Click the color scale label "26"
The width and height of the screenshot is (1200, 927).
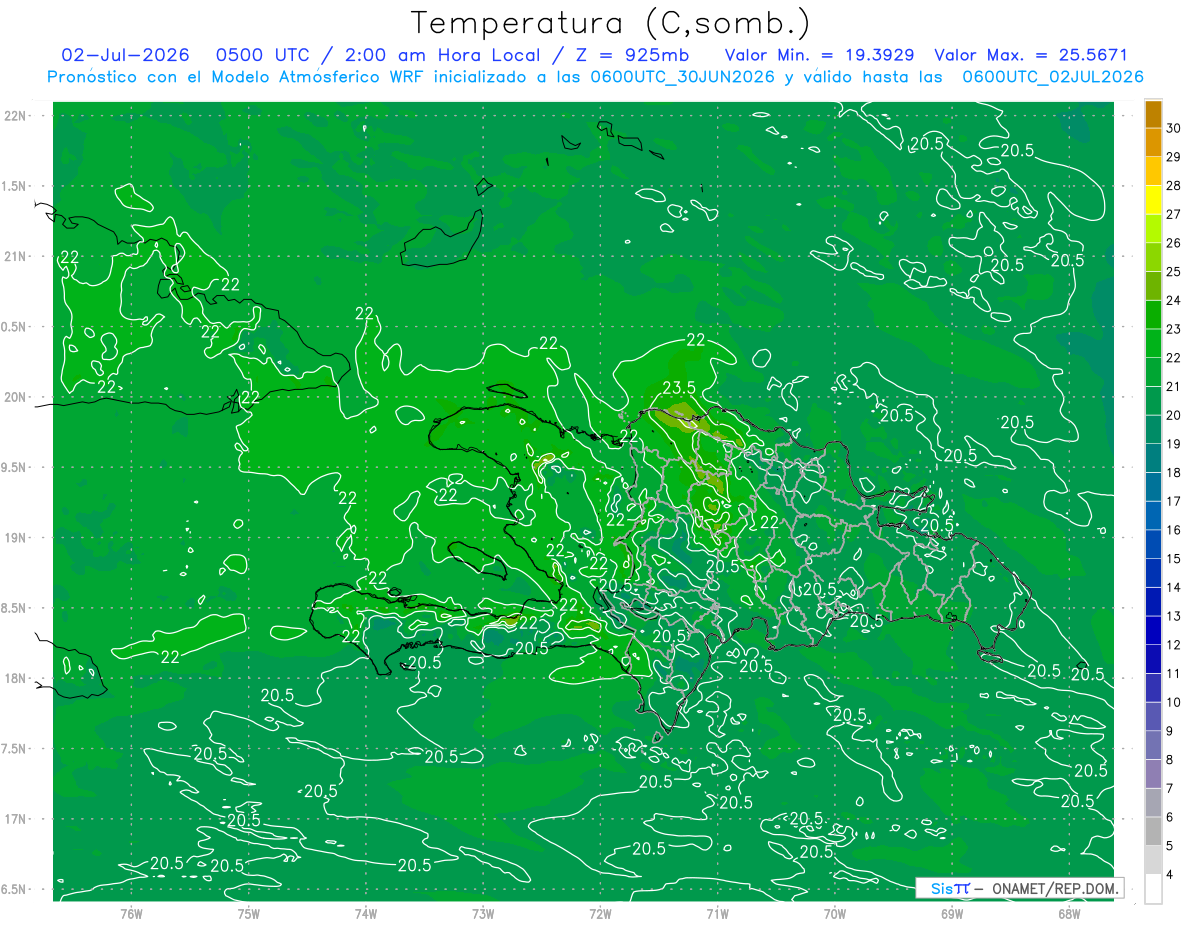[1174, 243]
